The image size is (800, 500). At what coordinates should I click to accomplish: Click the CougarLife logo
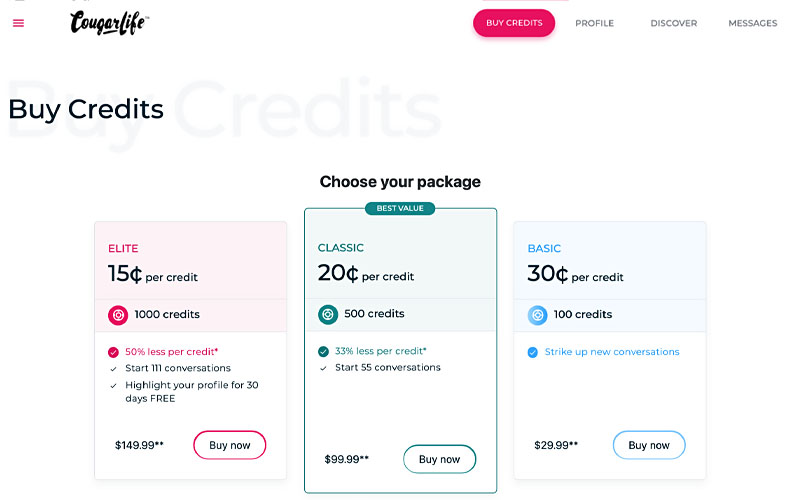tap(109, 23)
